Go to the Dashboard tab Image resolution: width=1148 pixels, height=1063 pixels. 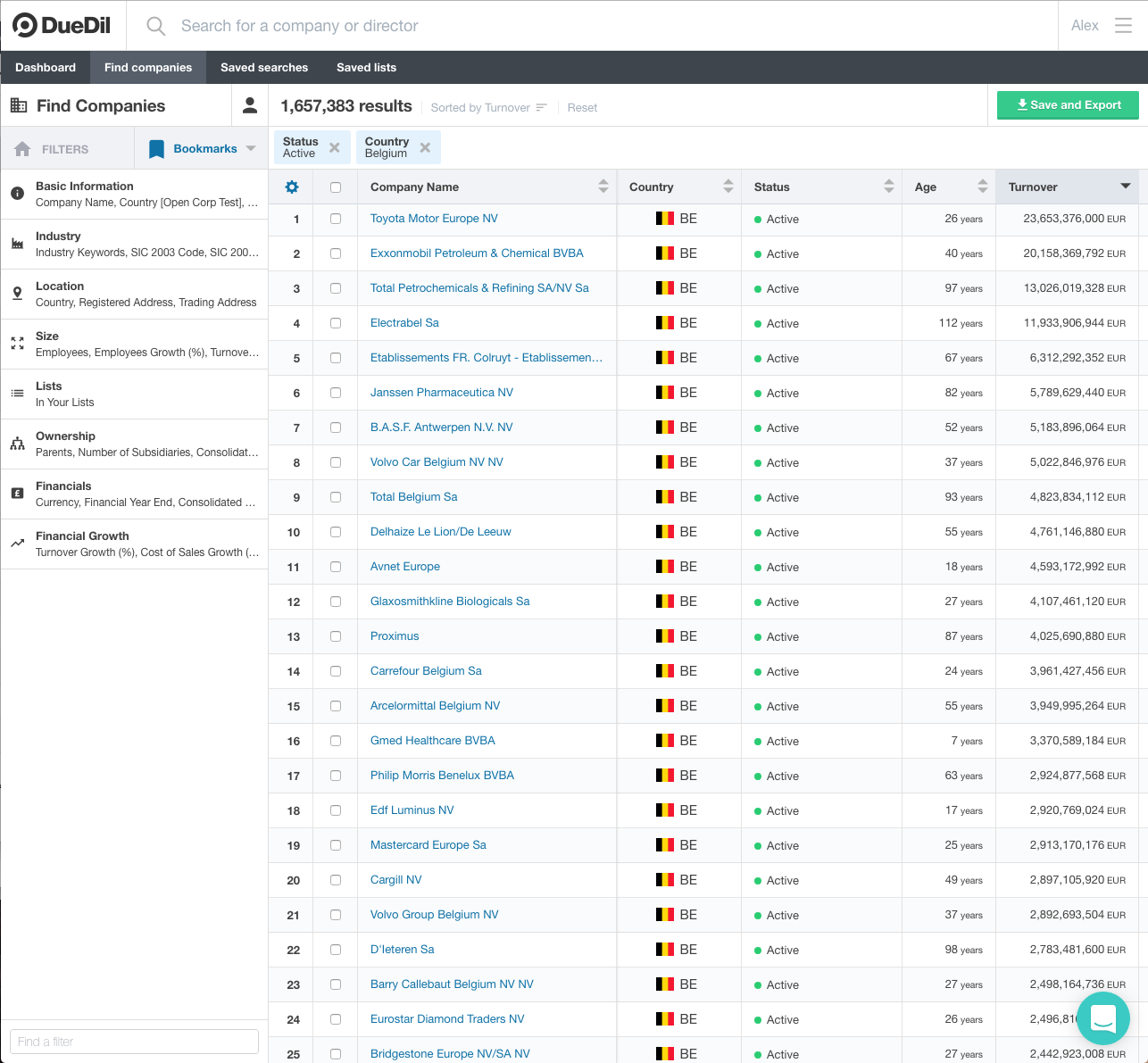pos(46,68)
